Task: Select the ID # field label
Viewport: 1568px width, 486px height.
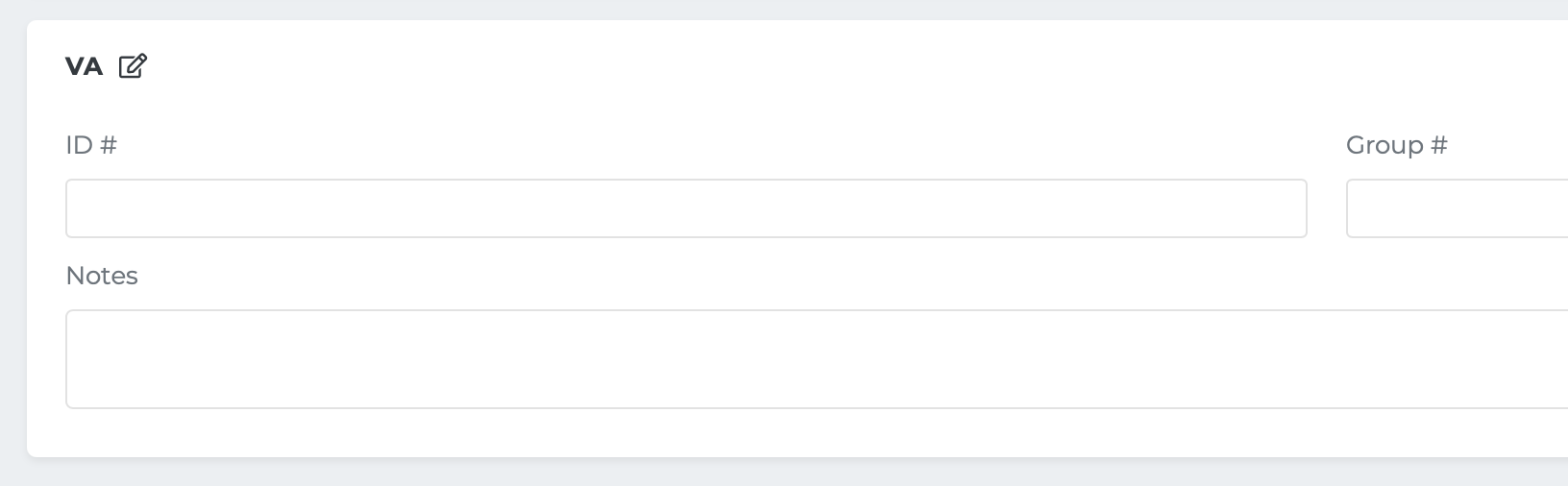Action: [x=91, y=145]
